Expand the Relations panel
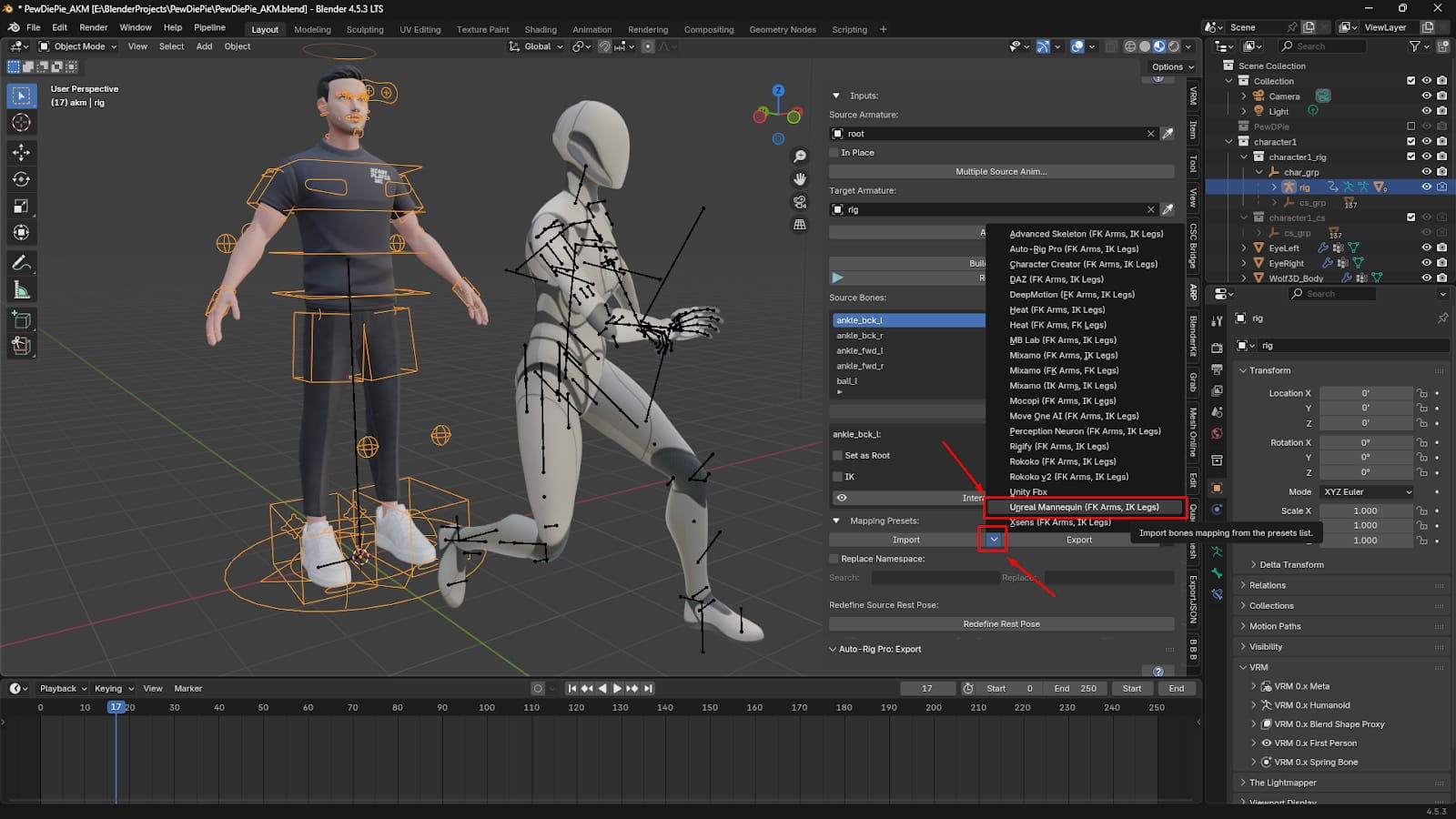 (x=1268, y=585)
